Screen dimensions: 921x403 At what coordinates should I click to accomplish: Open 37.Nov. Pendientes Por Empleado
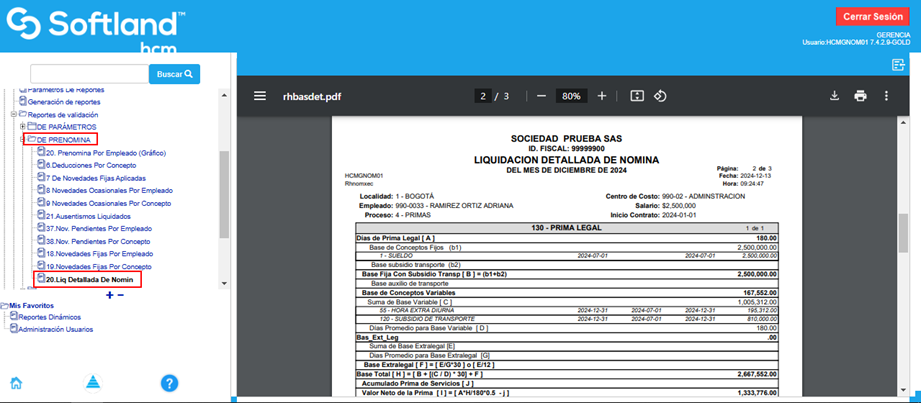coord(99,229)
